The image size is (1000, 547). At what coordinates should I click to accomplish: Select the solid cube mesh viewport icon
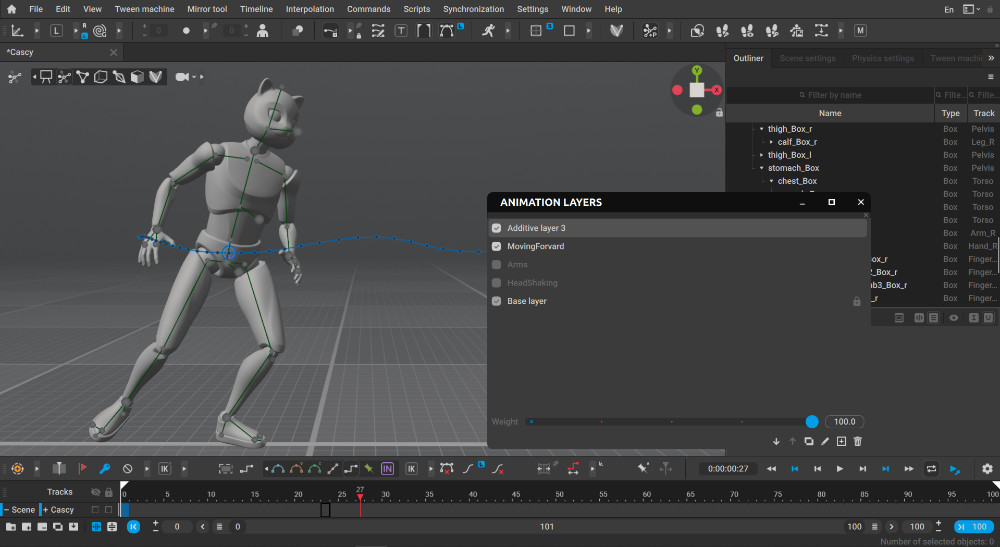point(137,77)
